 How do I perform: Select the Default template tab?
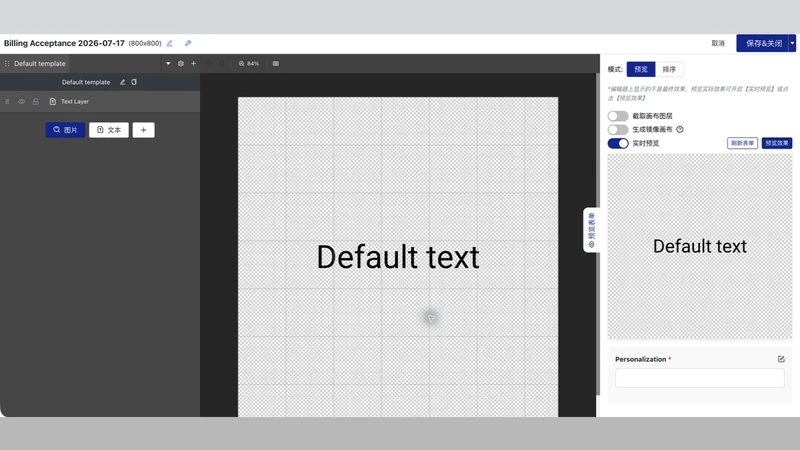[x=35, y=64]
